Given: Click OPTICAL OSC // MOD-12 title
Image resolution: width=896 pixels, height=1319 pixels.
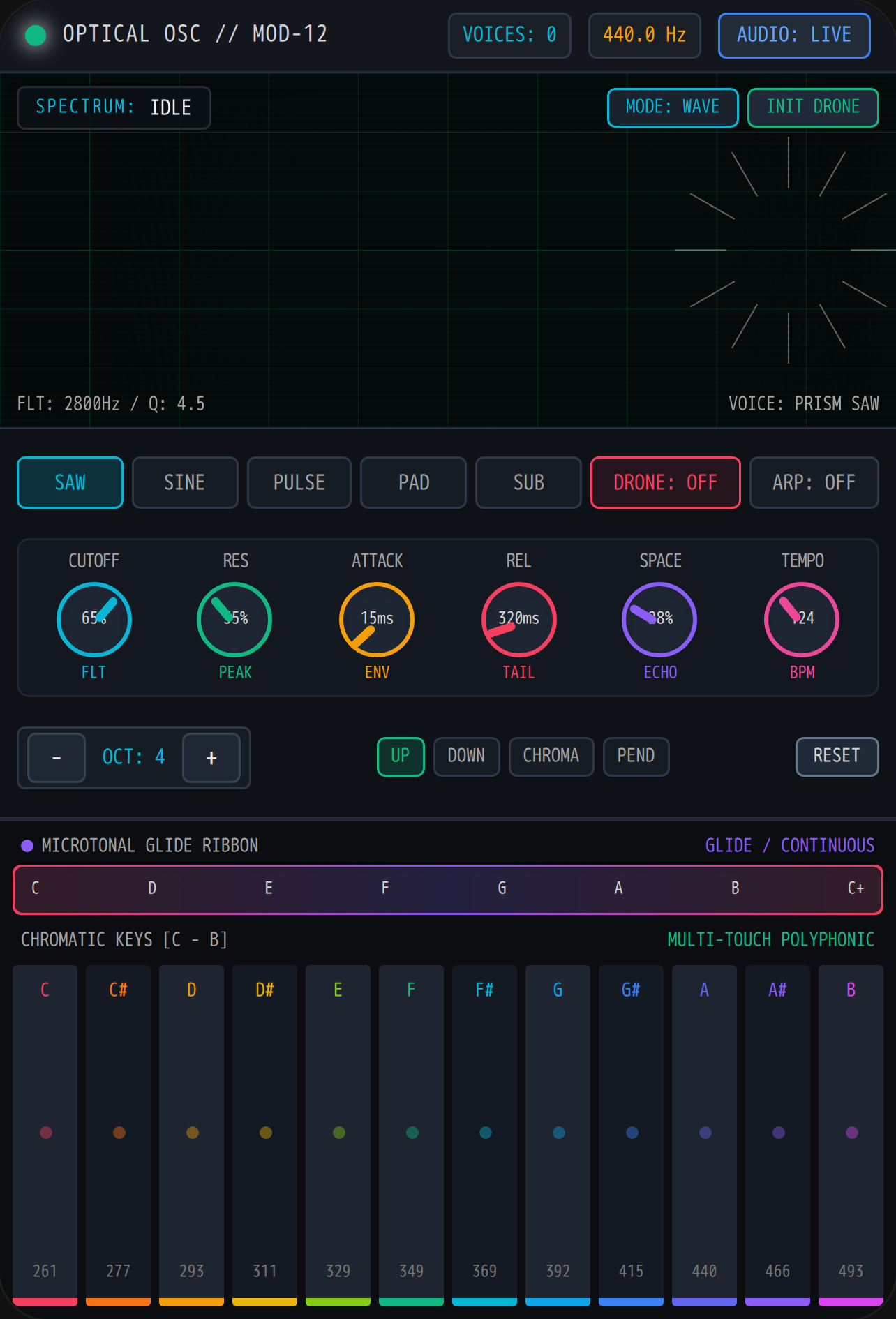Looking at the screenshot, I should pos(195,34).
